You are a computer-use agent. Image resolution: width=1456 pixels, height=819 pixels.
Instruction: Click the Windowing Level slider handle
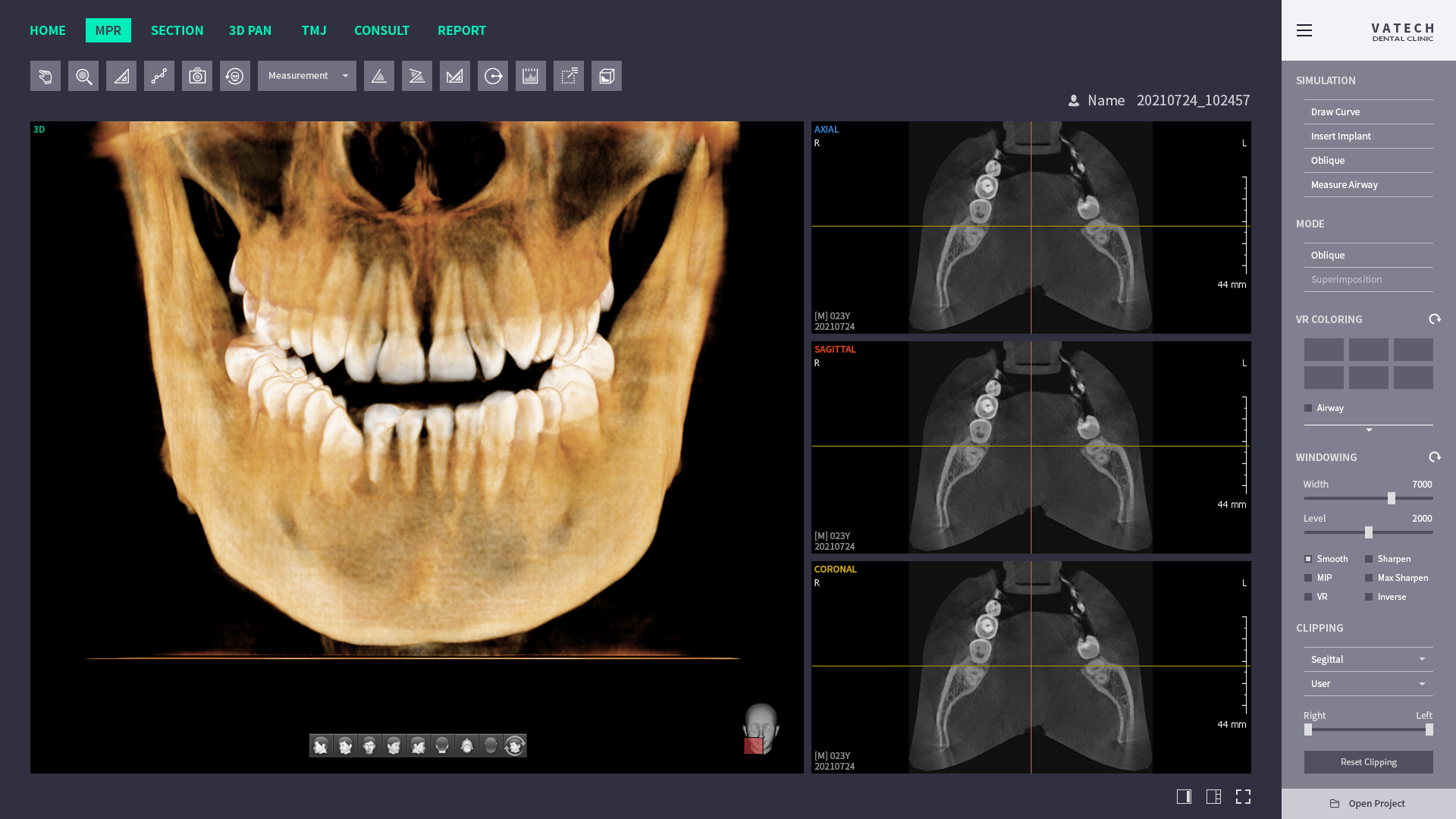pyautogui.click(x=1369, y=532)
